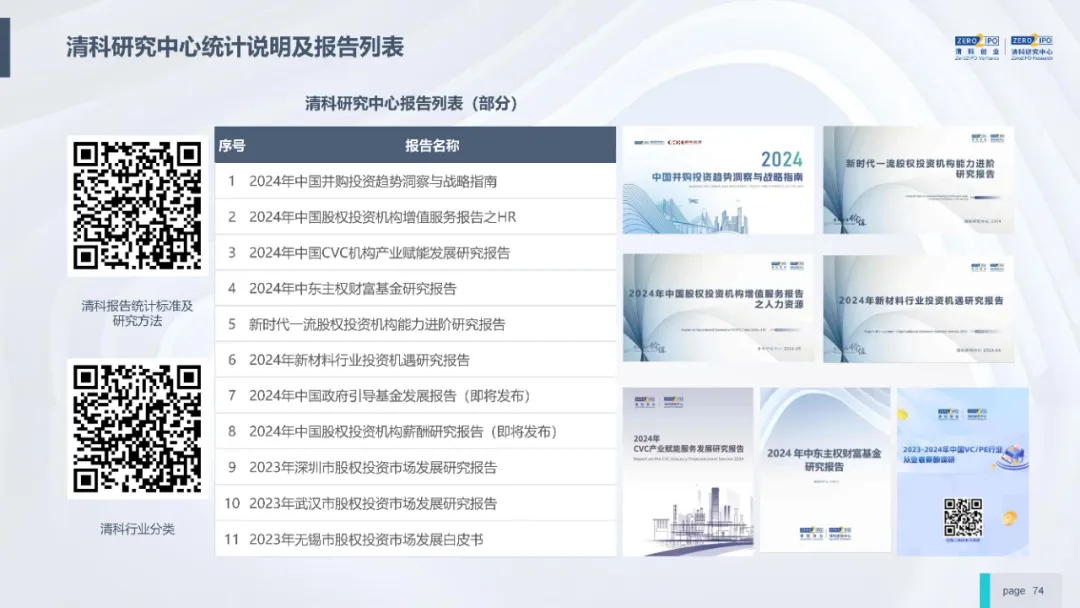Open the 2023-2024年中国VC/PE行业 cover thumbnail
This screenshot has width=1080, height=608.
point(962,471)
